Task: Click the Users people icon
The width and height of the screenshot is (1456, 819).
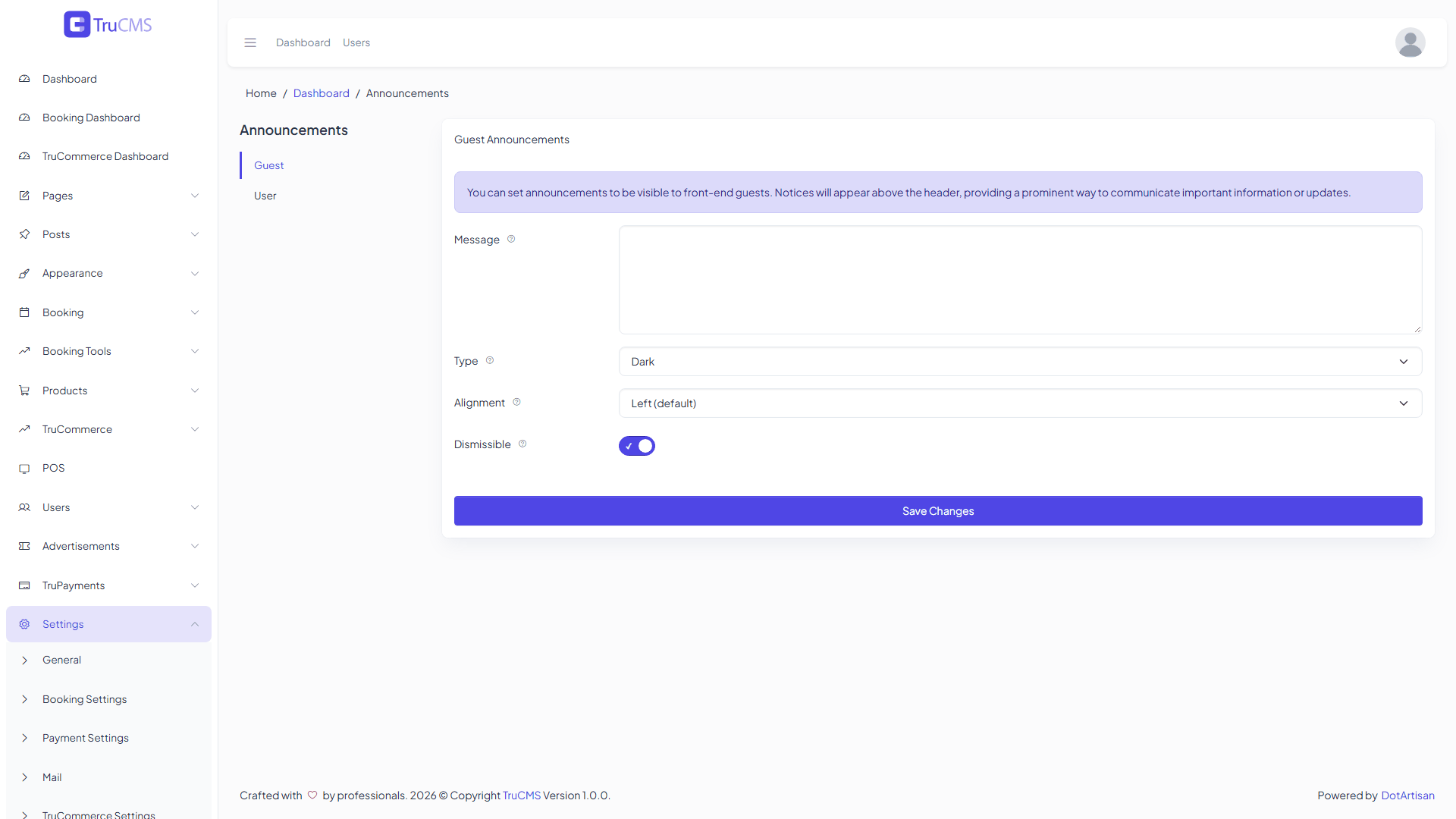Action: (x=24, y=507)
